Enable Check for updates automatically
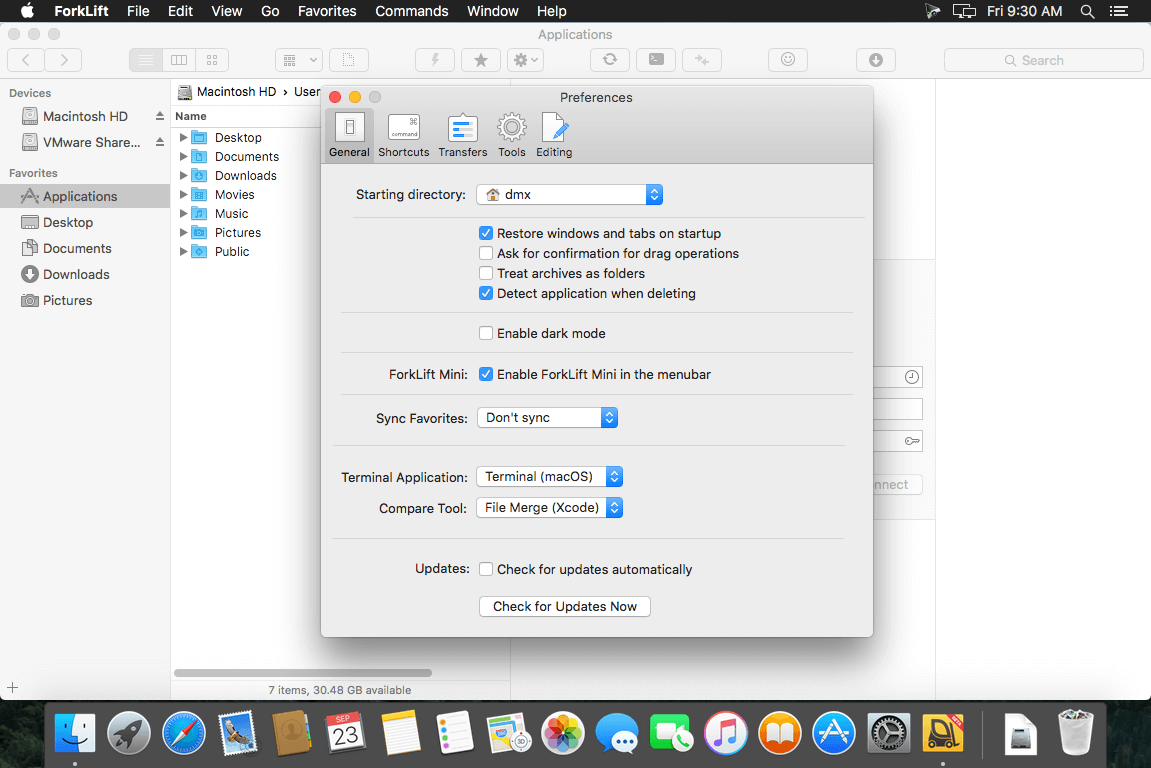 tap(486, 569)
